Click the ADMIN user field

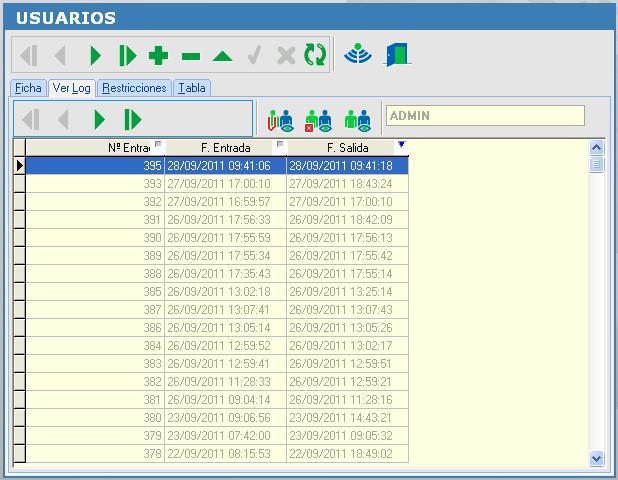click(x=485, y=115)
